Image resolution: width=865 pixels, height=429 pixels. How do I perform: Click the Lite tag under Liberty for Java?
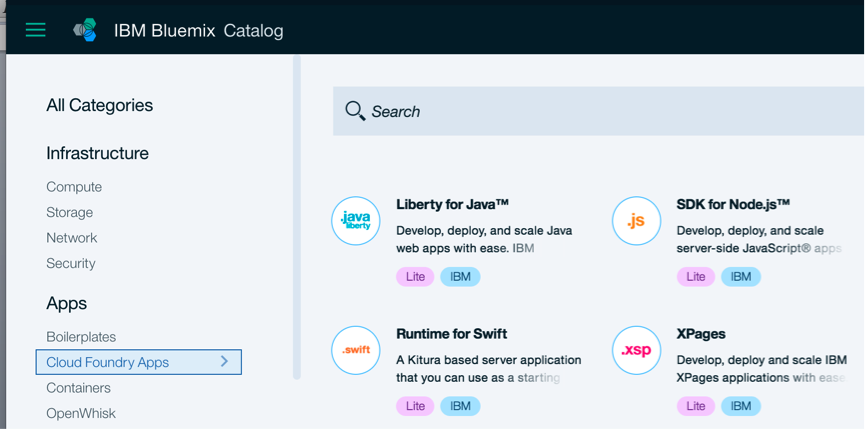[415, 276]
